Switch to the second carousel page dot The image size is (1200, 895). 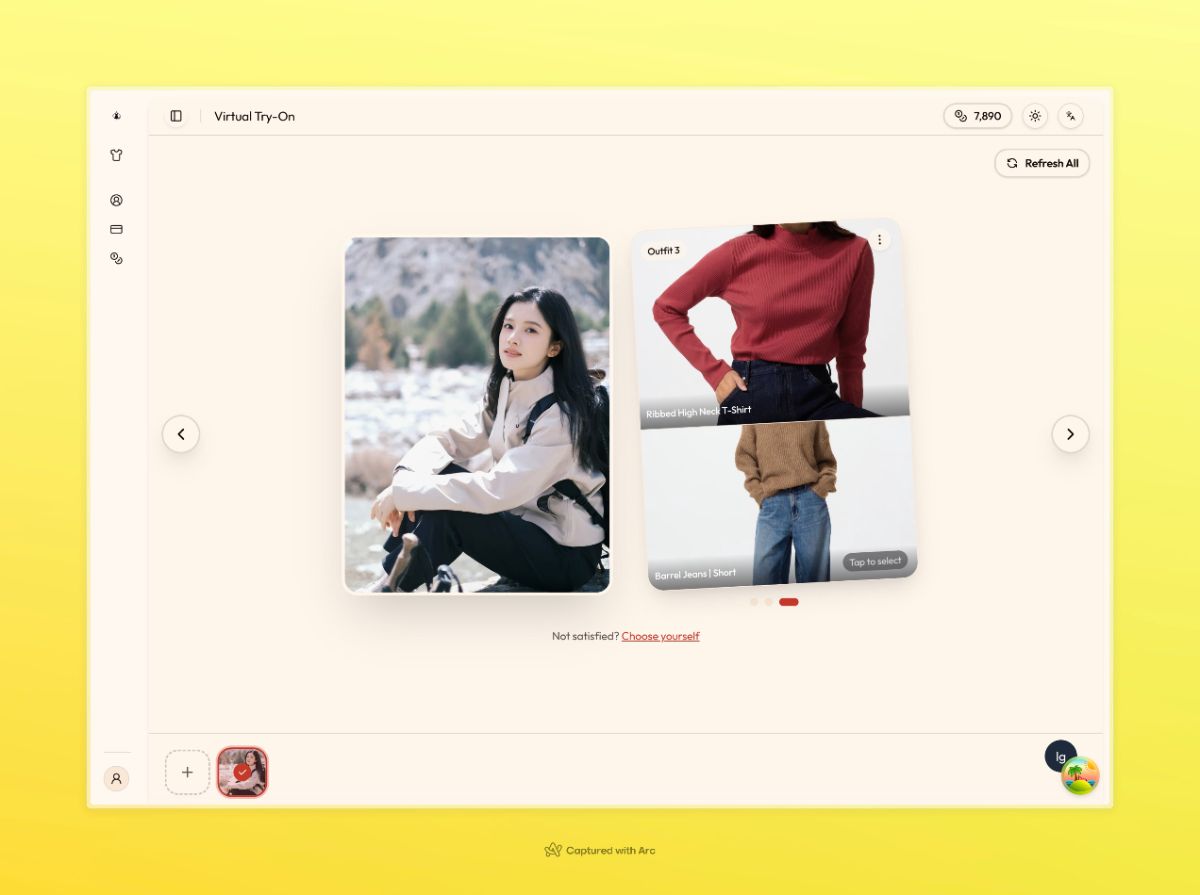(768, 602)
